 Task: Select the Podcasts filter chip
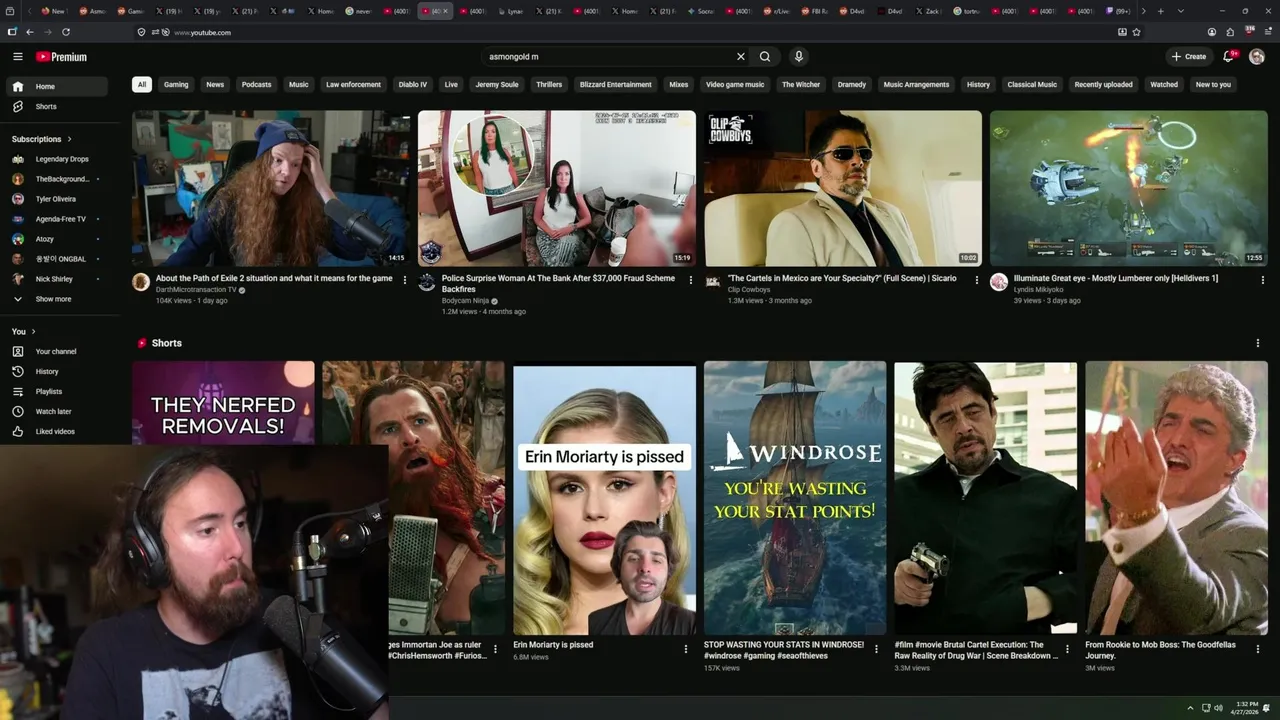tap(256, 85)
